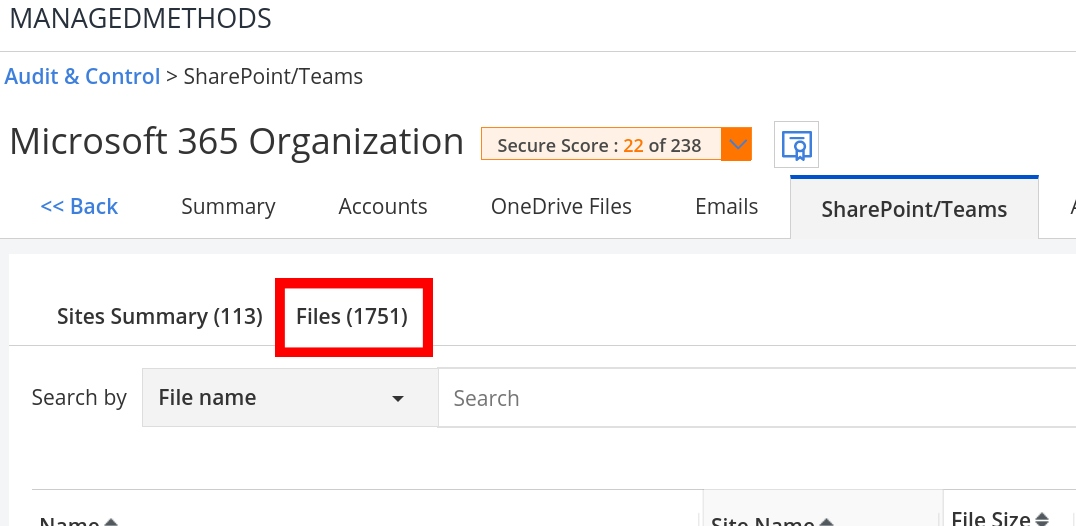Screen dimensions: 1076x526
Task: View the Sites Summary (113) sub-tab
Action: pos(159,317)
